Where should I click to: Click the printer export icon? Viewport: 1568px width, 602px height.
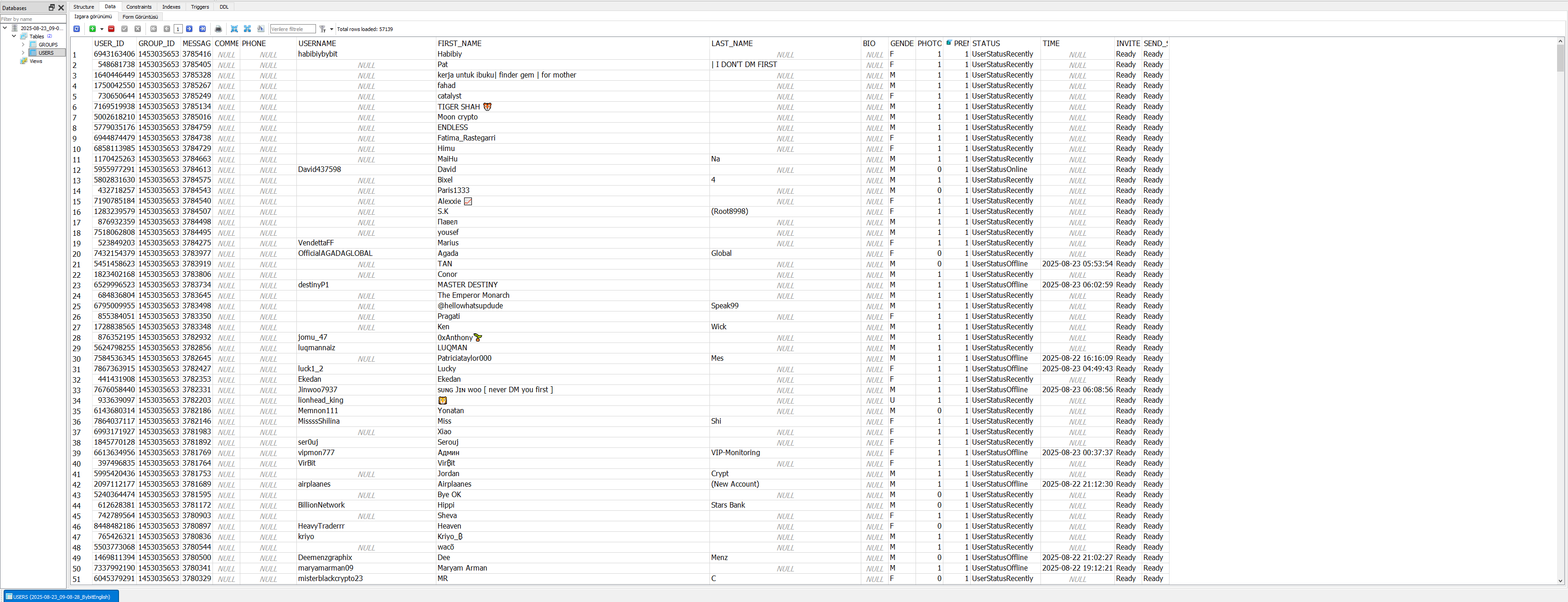tap(218, 29)
